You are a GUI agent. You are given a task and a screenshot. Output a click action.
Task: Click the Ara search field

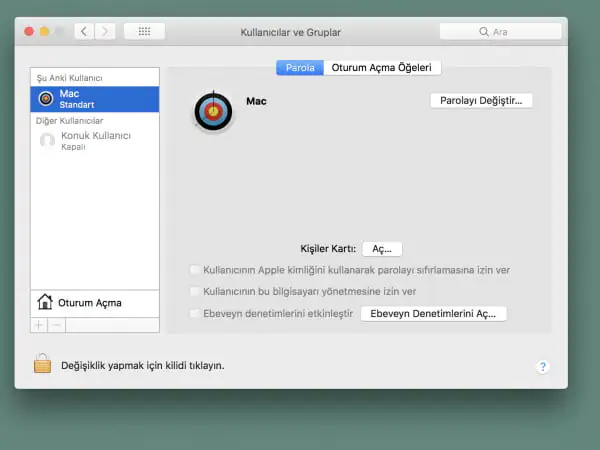pos(501,32)
